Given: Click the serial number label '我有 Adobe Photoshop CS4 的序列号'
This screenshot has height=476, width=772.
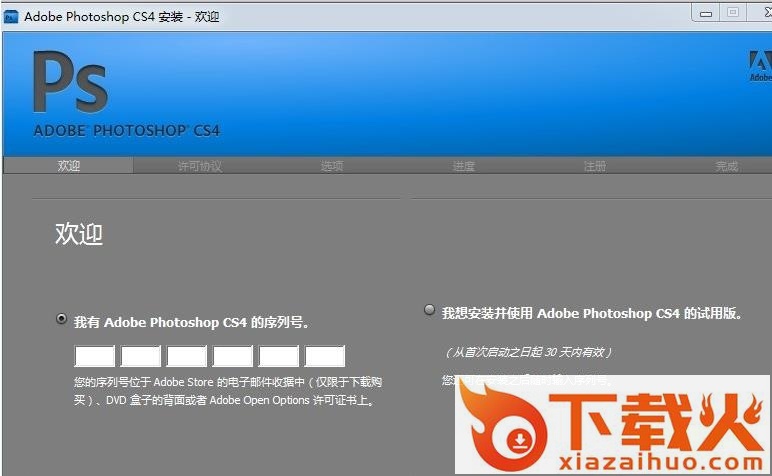Looking at the screenshot, I should point(192,322).
